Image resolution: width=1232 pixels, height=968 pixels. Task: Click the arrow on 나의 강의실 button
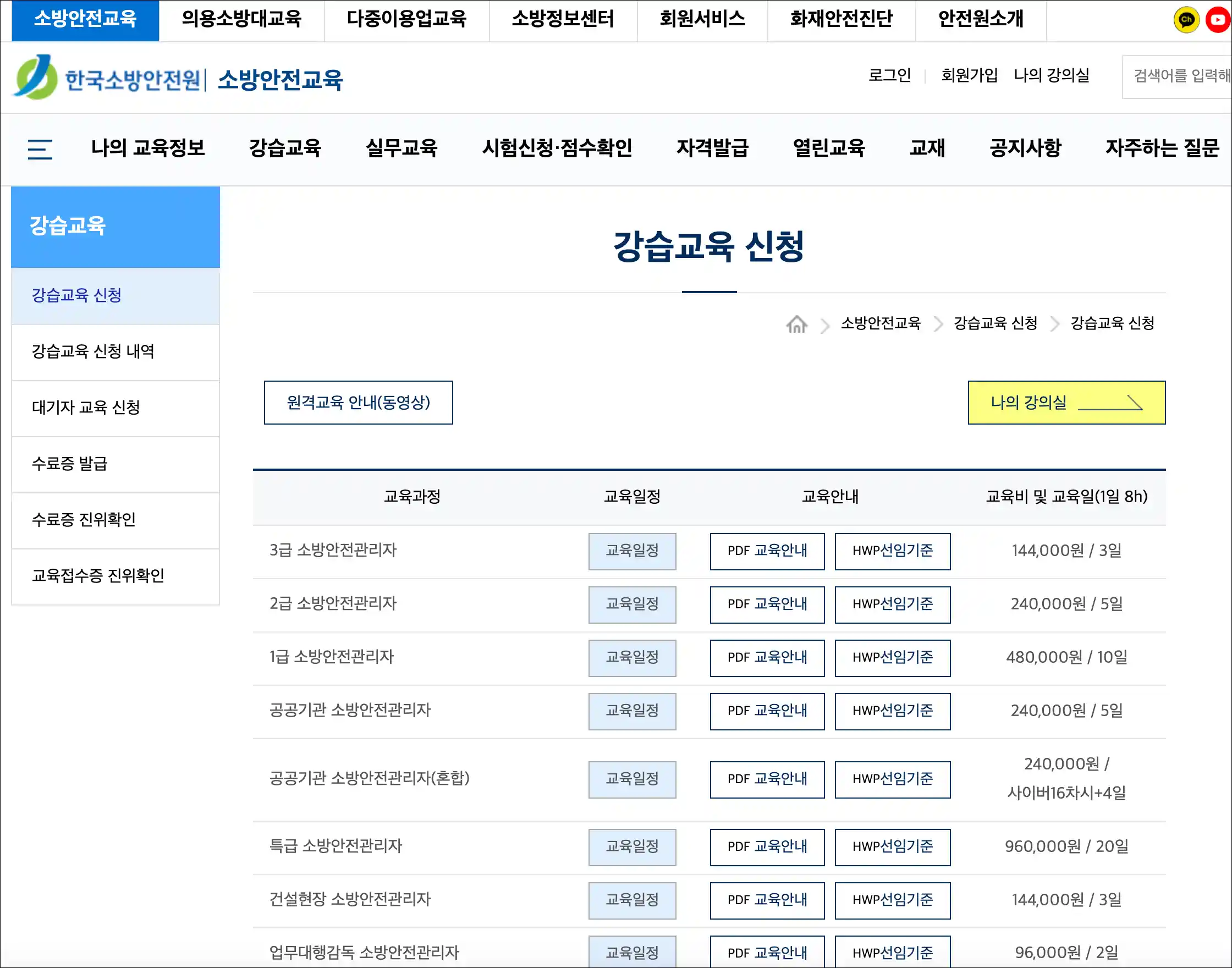[x=1110, y=403]
